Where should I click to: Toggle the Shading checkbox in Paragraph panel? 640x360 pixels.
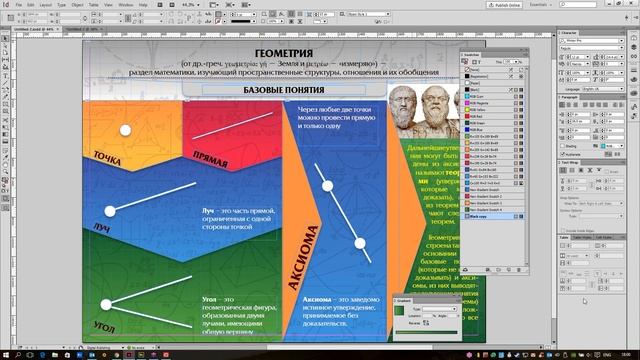[x=563, y=146]
